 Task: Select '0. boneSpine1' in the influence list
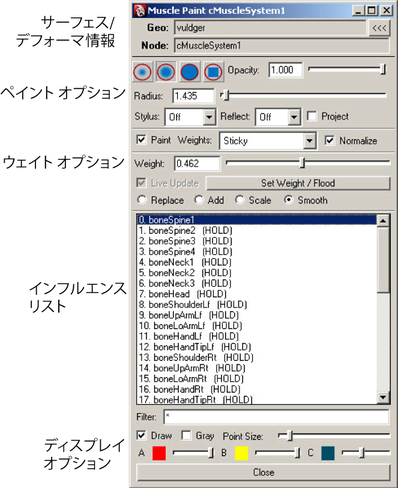point(257,220)
